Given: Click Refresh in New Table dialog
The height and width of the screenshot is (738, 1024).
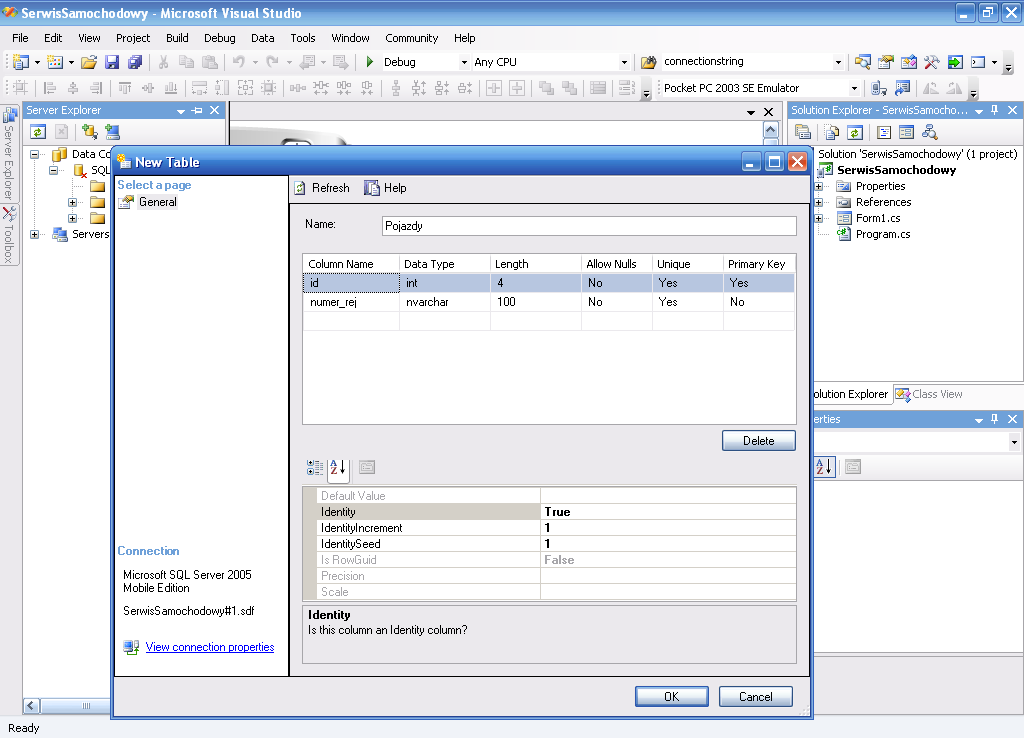Looking at the screenshot, I should click(x=322, y=188).
